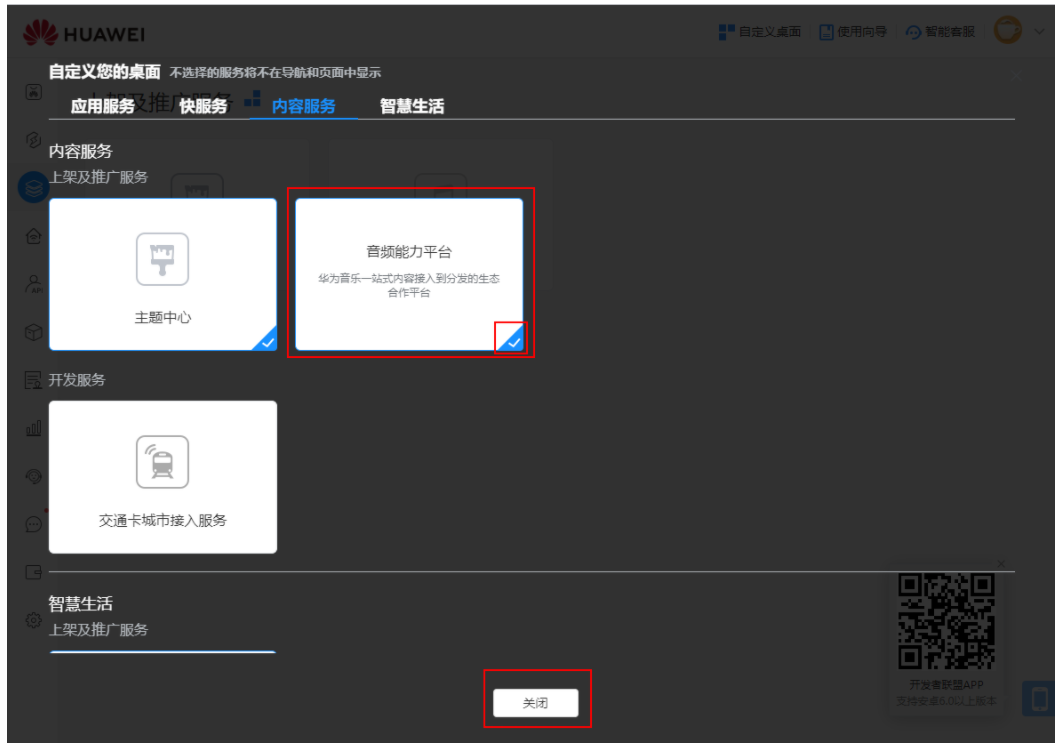Click the highlighted layers content service sidebar icon
1062x747 pixels.
coord(34,188)
